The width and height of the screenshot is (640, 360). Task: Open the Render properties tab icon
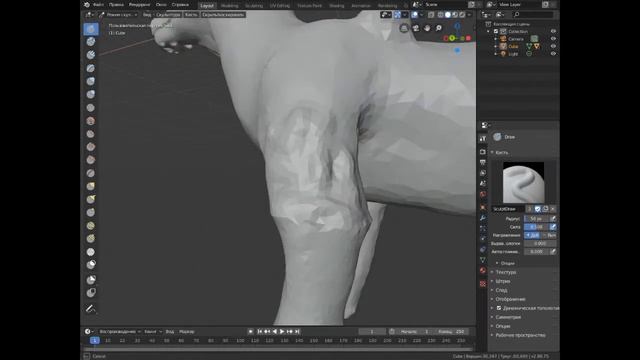point(483,152)
